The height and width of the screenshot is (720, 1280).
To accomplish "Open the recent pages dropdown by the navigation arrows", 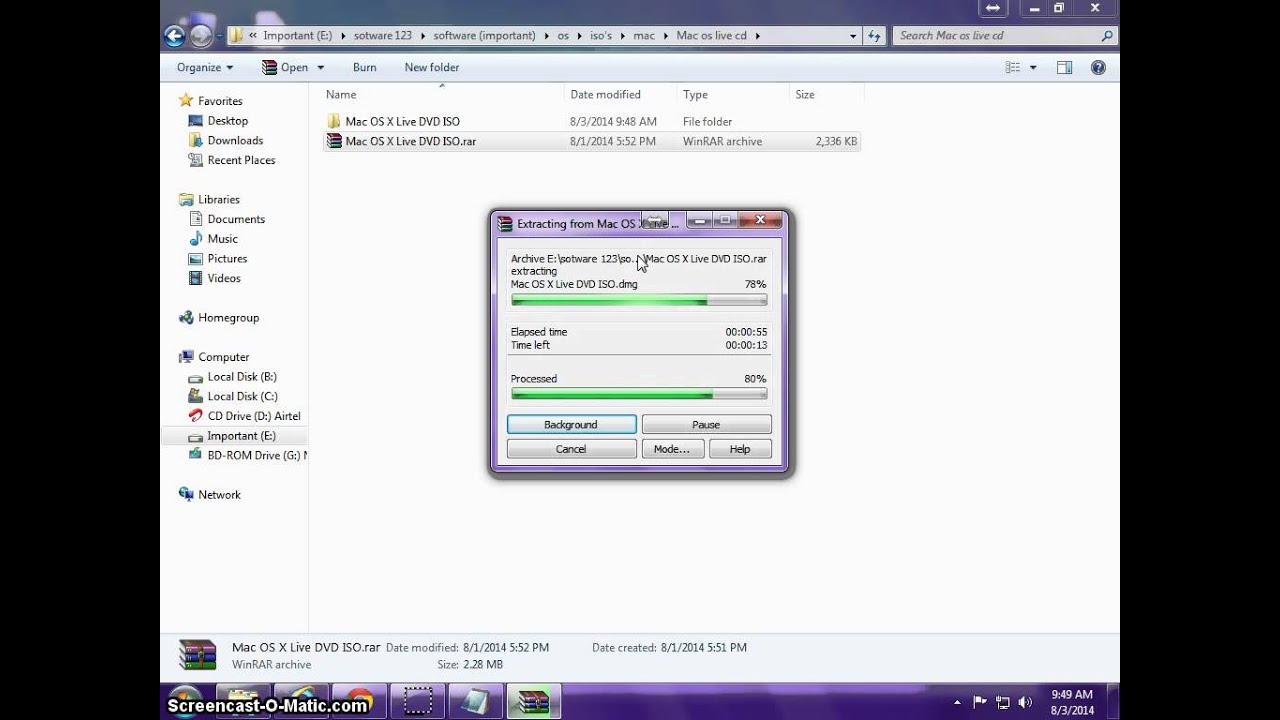I will click(220, 36).
